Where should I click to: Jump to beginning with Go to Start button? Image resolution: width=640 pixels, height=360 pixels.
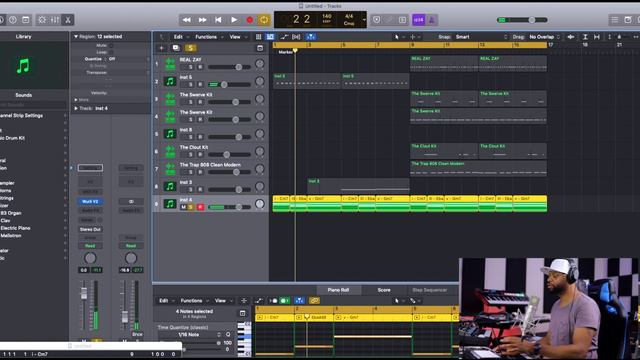point(218,20)
